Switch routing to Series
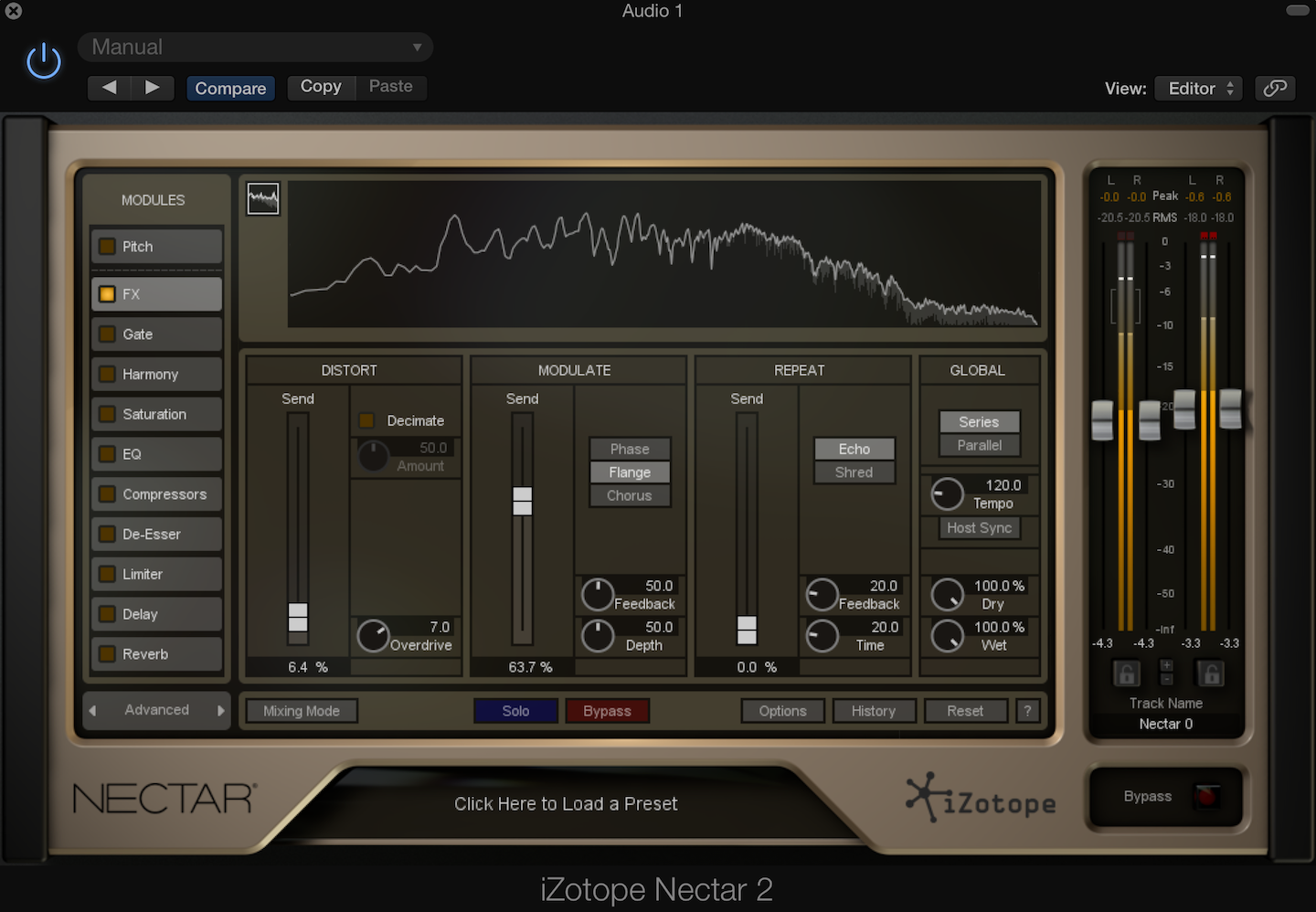 980,421
